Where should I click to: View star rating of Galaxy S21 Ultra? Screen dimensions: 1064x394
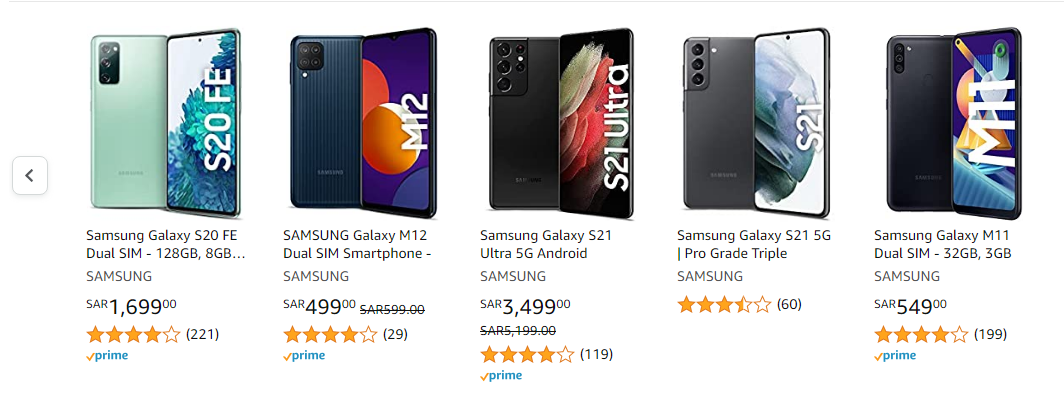(527, 355)
